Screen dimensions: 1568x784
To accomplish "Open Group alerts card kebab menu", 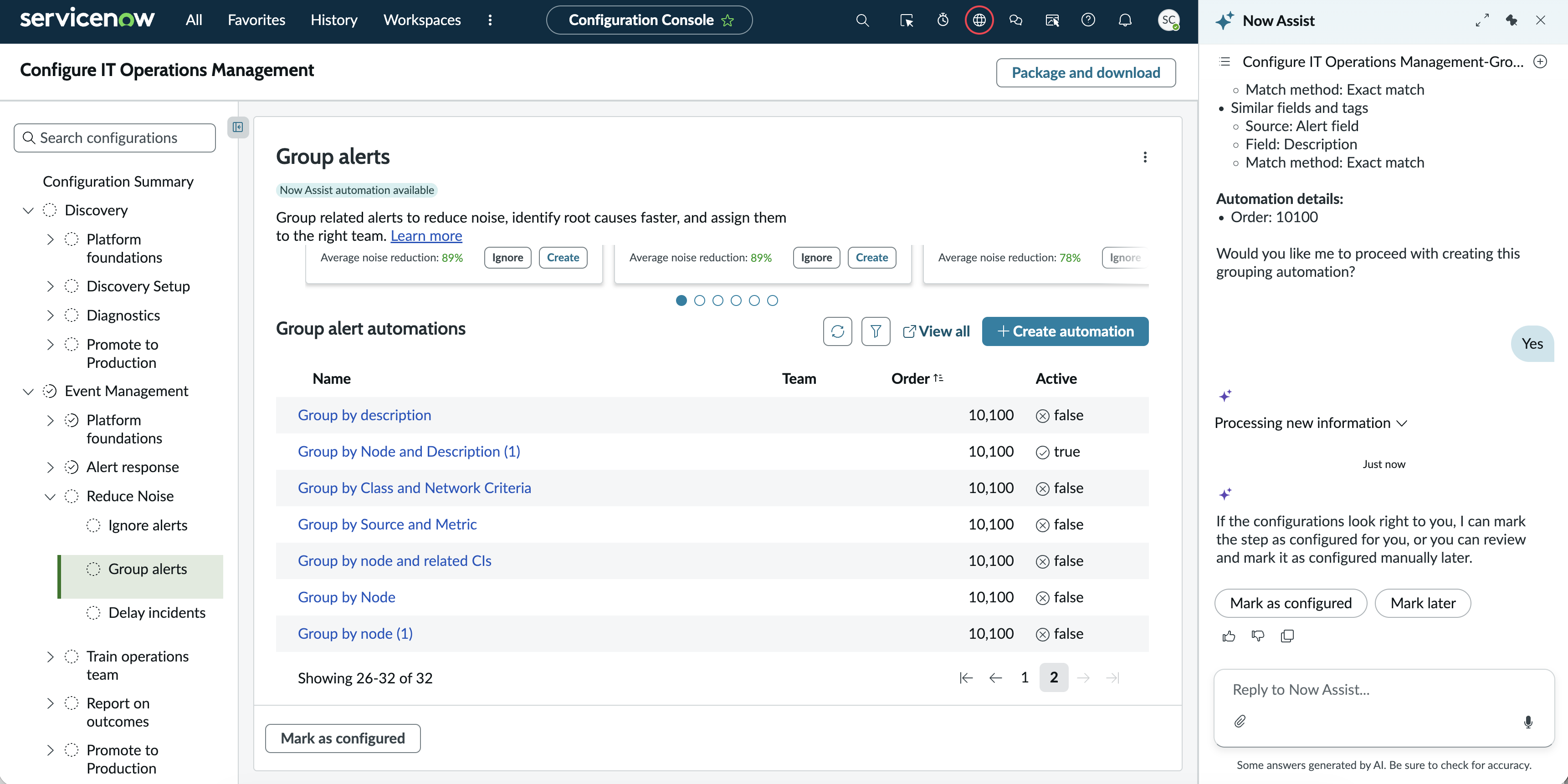I will [x=1145, y=158].
